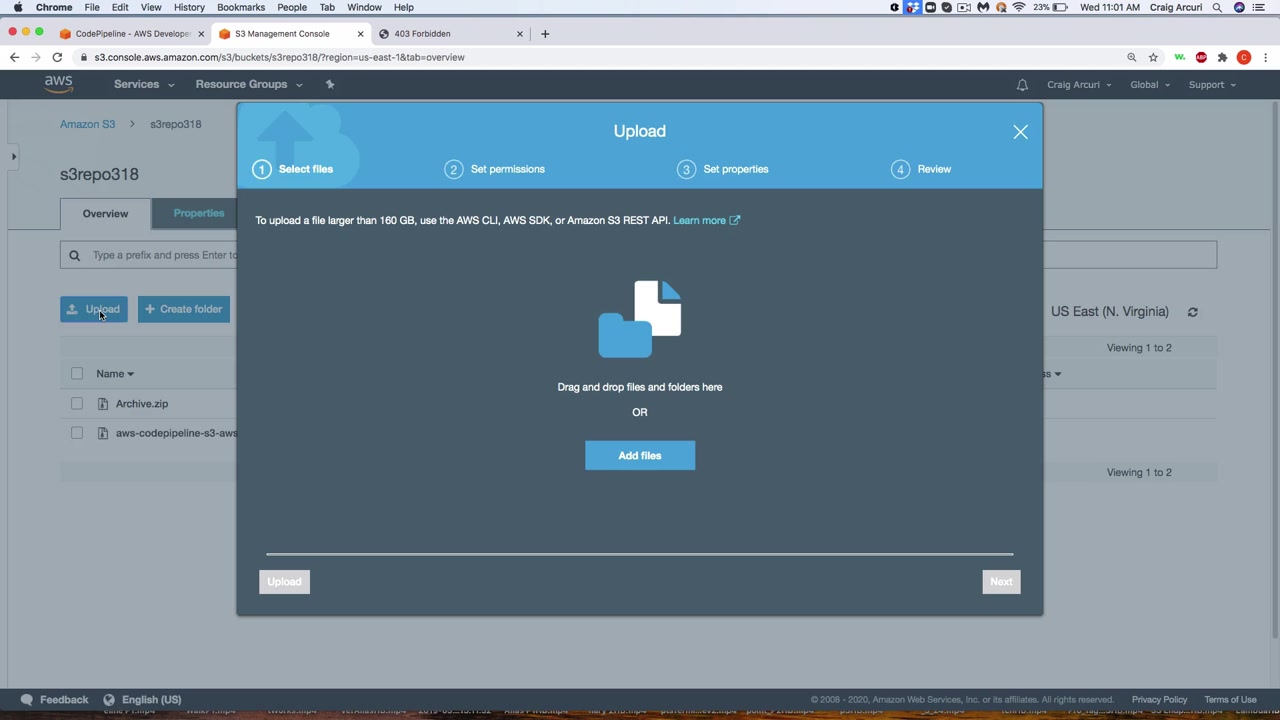Close the 403 Forbidden tab
Viewport: 1280px width, 720px height.
519,34
